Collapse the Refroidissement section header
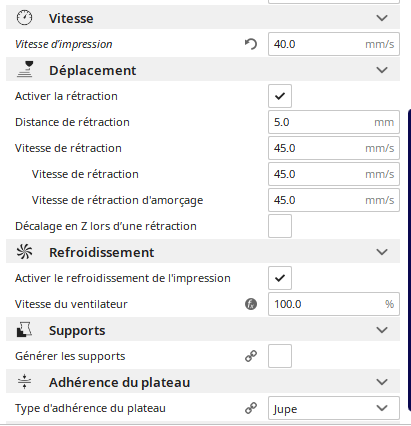Viewport: 411px width, 426px height. coord(203,252)
